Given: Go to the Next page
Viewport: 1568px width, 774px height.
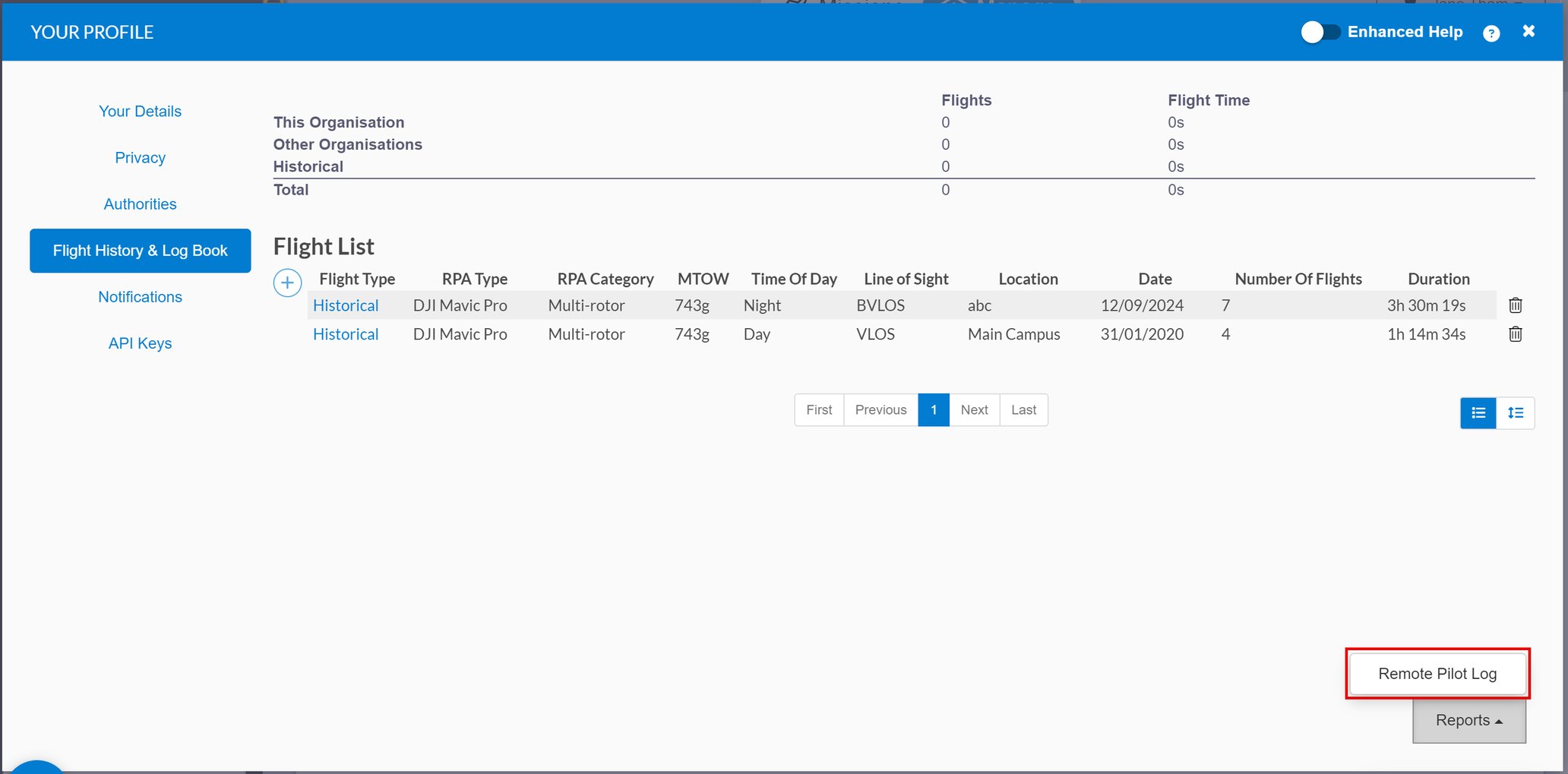Looking at the screenshot, I should point(974,410).
